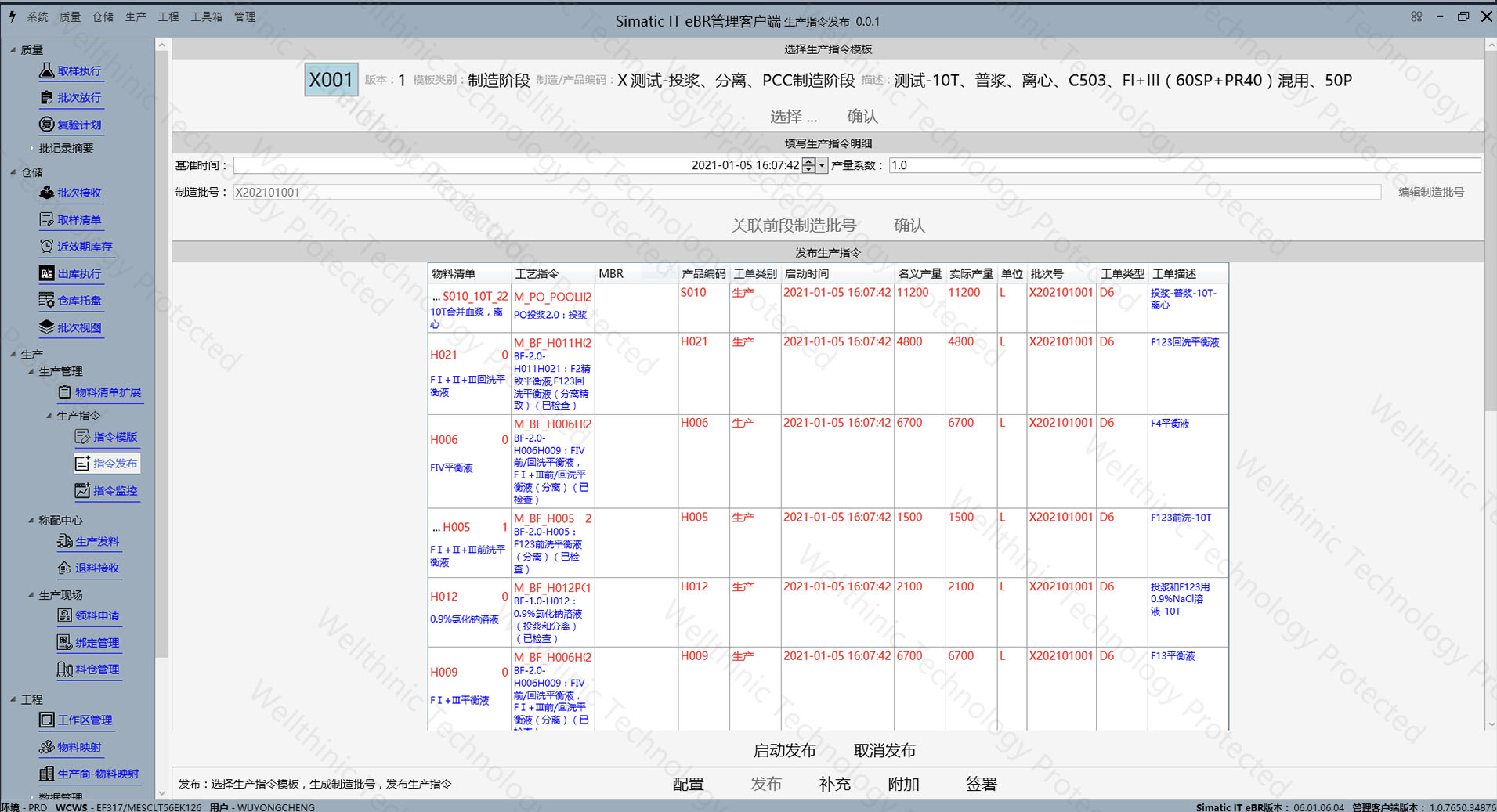The width and height of the screenshot is (1497, 812).
Task: Select 指令发布 instruction release icon
Action: pos(83,464)
